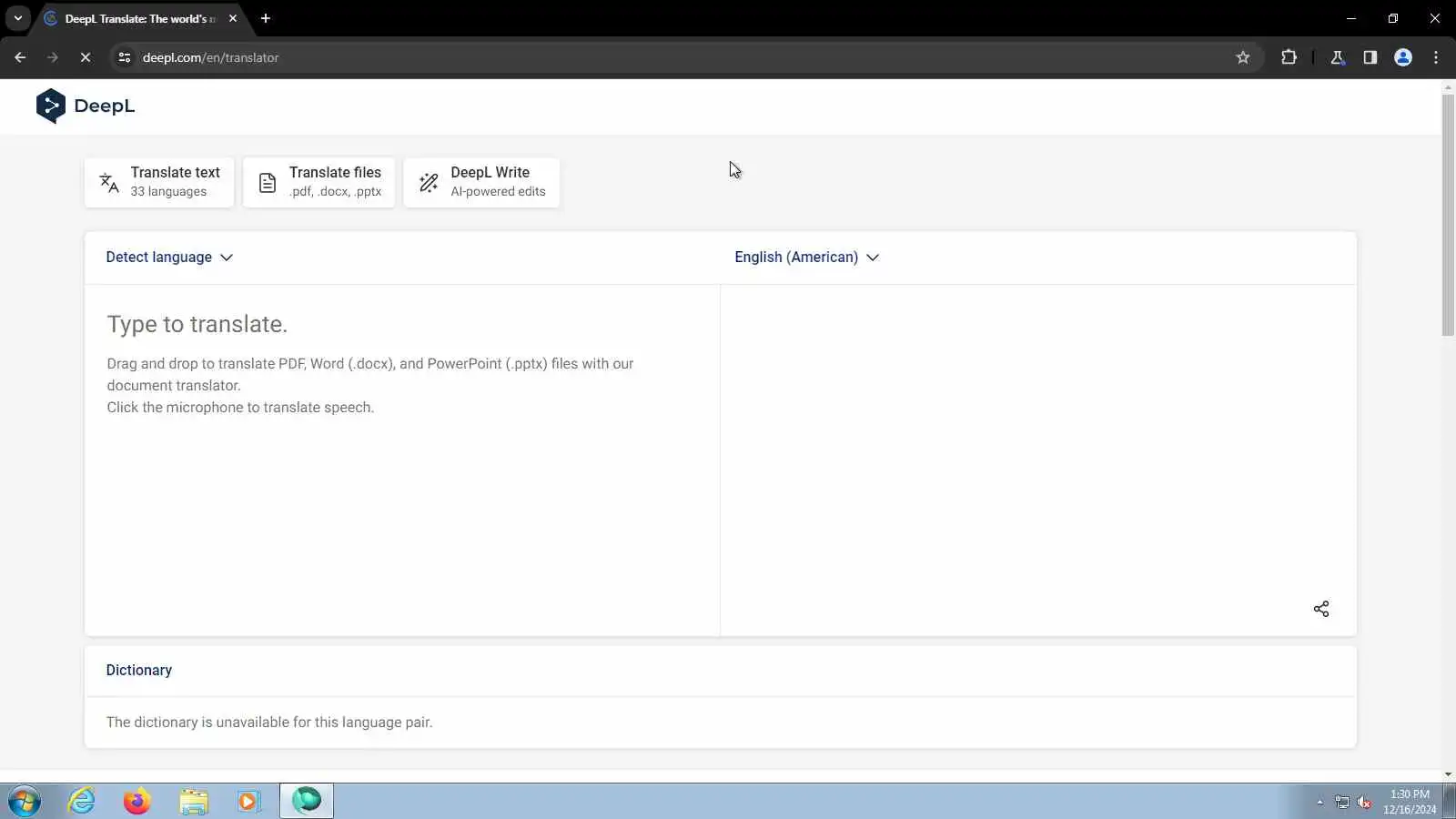
Task: Click the DeepL logo icon
Action: coord(51,106)
